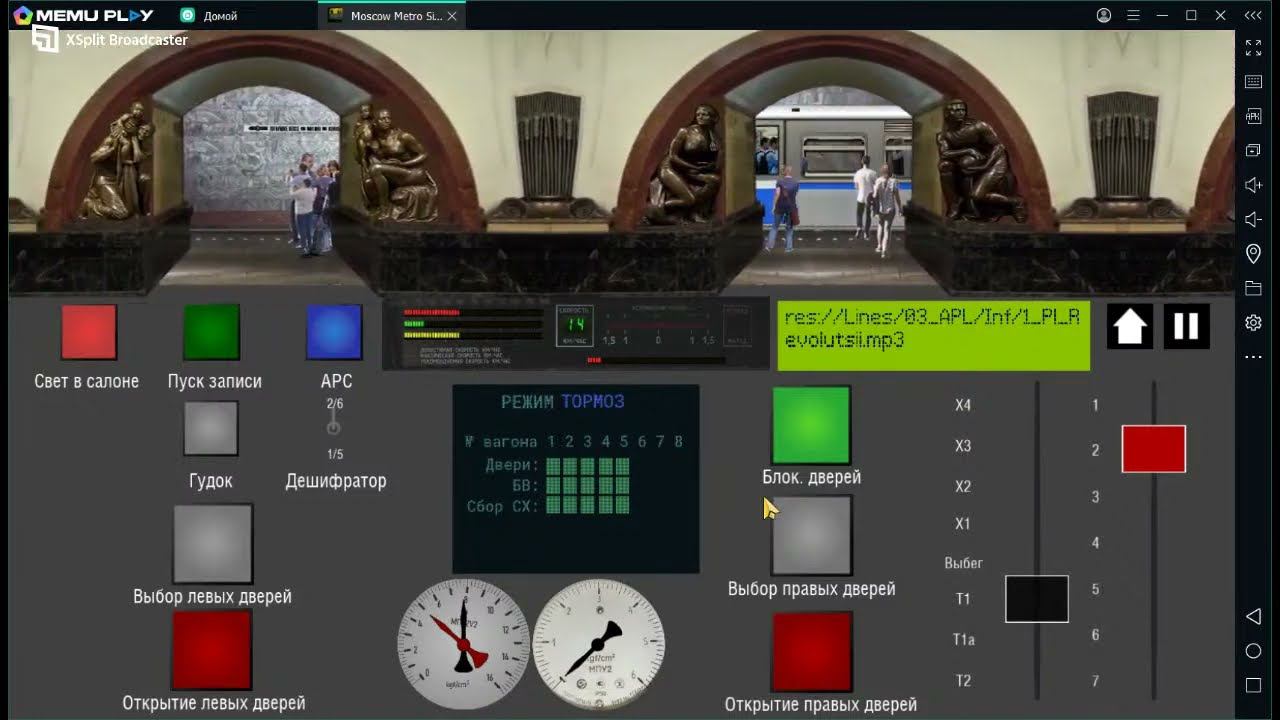Click green audio file path display
1280x720 pixels.
[x=933, y=335]
